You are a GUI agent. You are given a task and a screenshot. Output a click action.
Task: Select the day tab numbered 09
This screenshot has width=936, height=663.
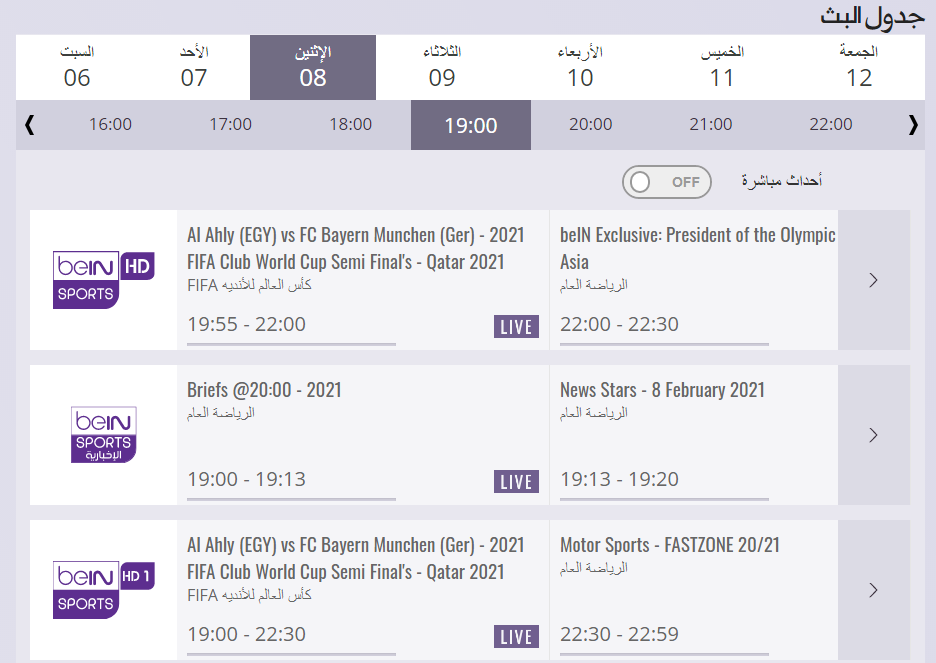point(442,67)
